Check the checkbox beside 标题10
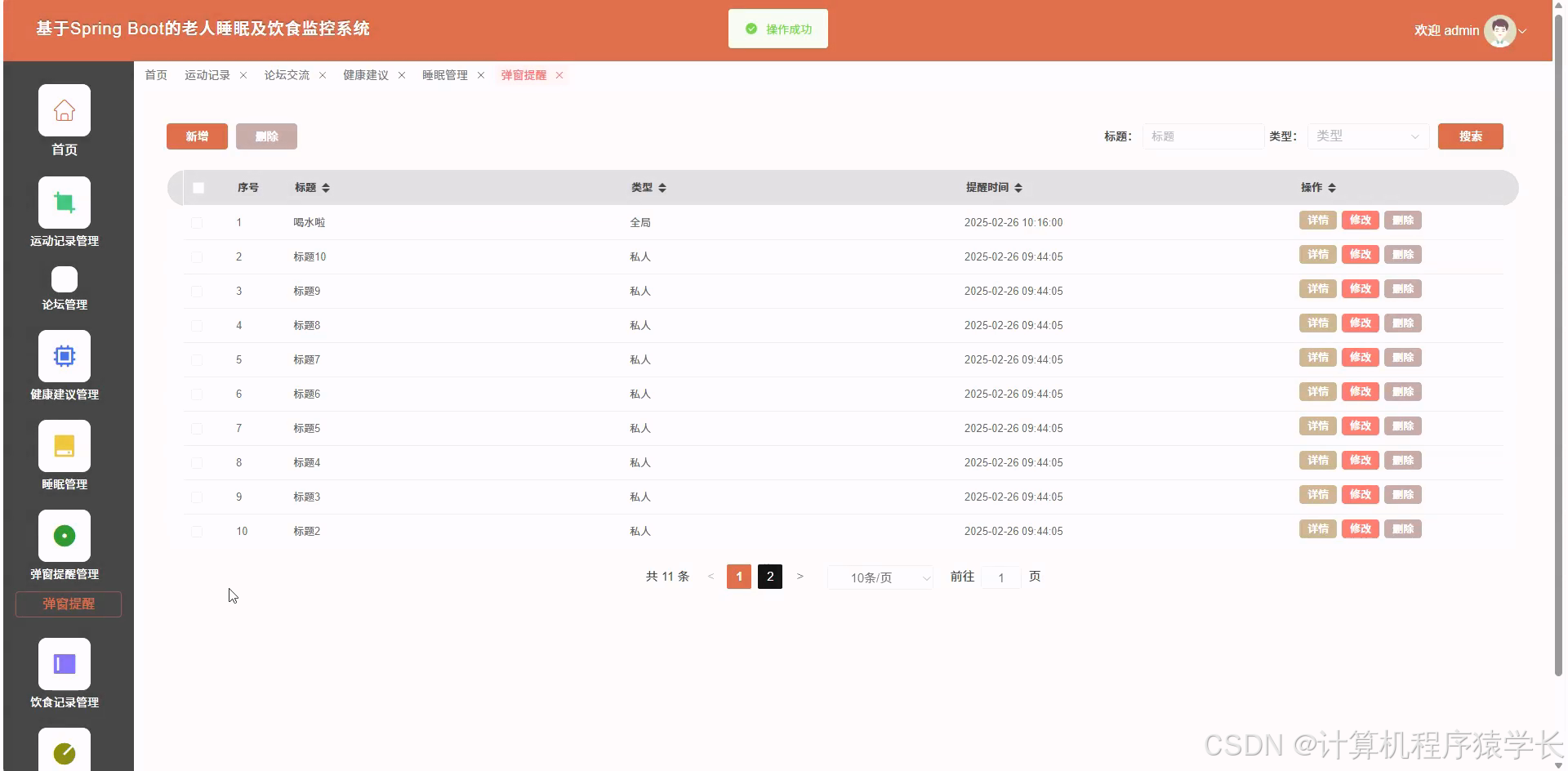 [x=197, y=256]
